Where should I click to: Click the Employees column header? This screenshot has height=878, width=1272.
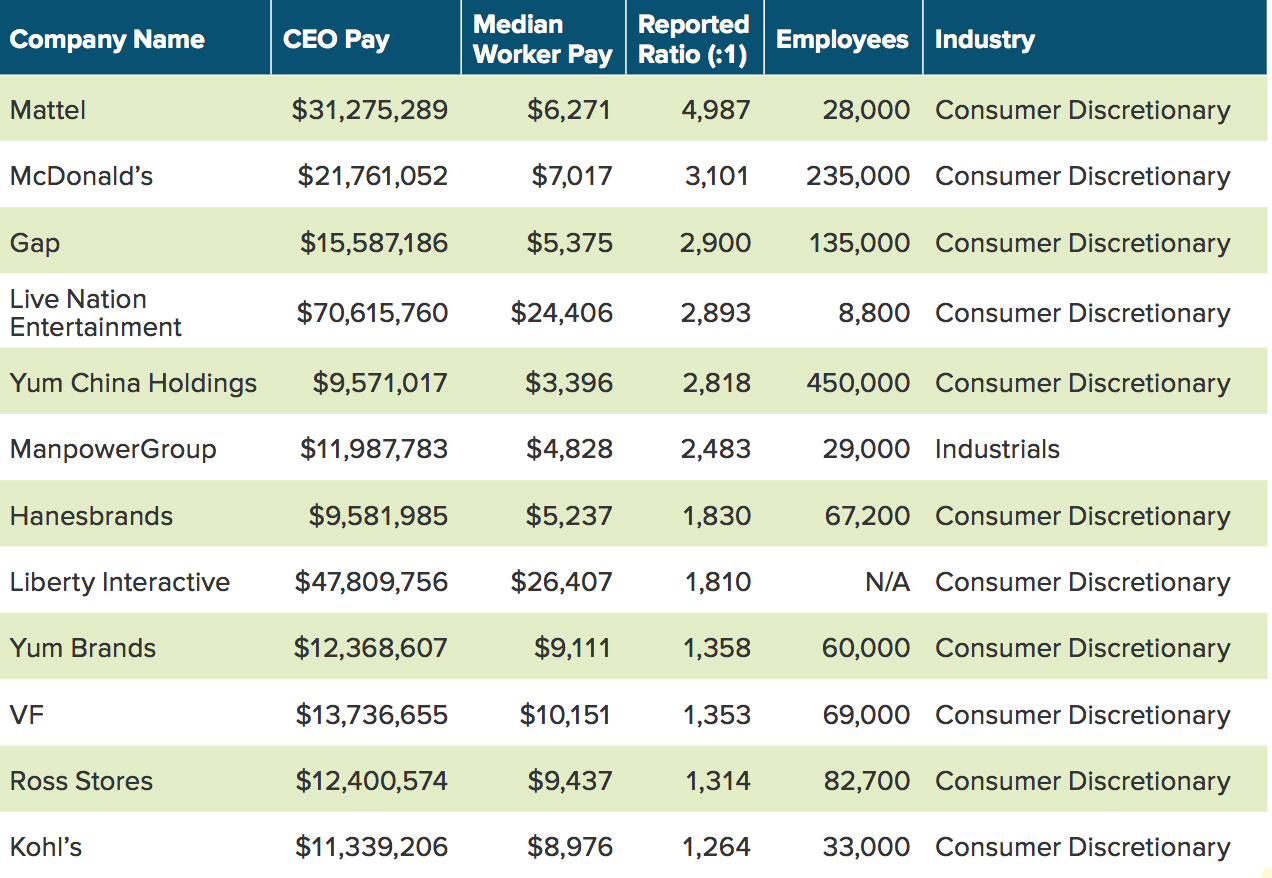(842, 40)
